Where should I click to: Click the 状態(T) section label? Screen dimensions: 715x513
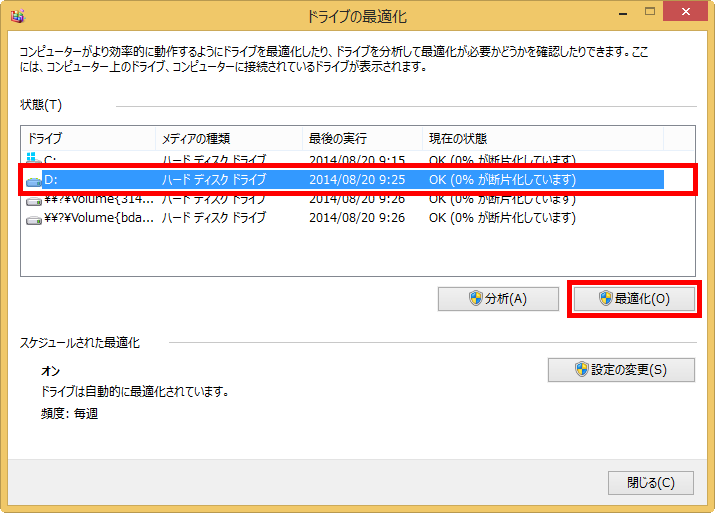(41, 105)
